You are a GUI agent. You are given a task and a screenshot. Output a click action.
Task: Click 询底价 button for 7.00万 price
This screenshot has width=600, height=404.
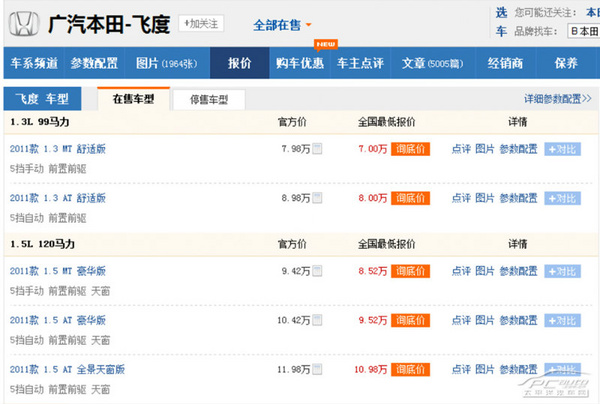410,149
